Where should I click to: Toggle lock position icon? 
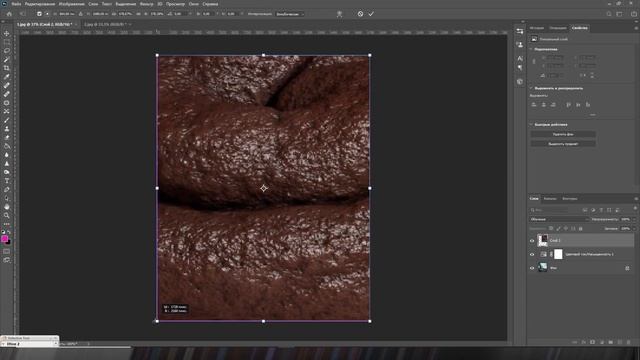(x=566, y=229)
